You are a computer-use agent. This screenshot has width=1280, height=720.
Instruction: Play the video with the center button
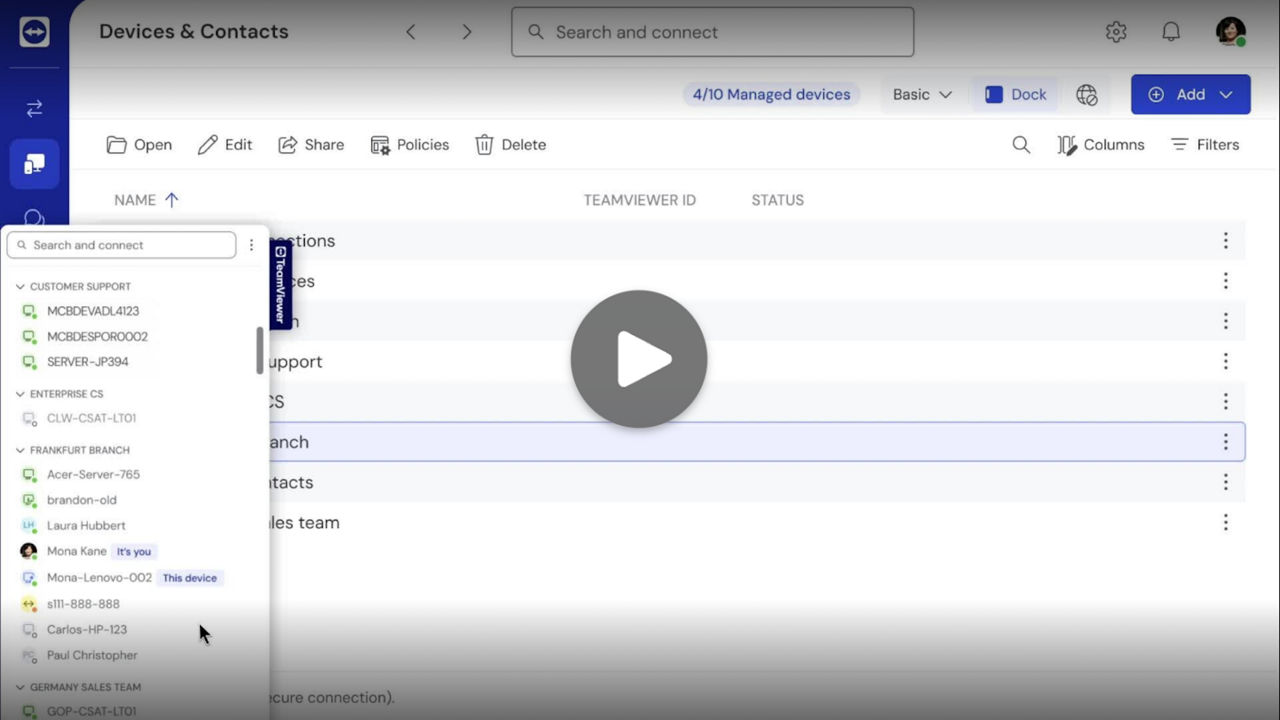[639, 359]
